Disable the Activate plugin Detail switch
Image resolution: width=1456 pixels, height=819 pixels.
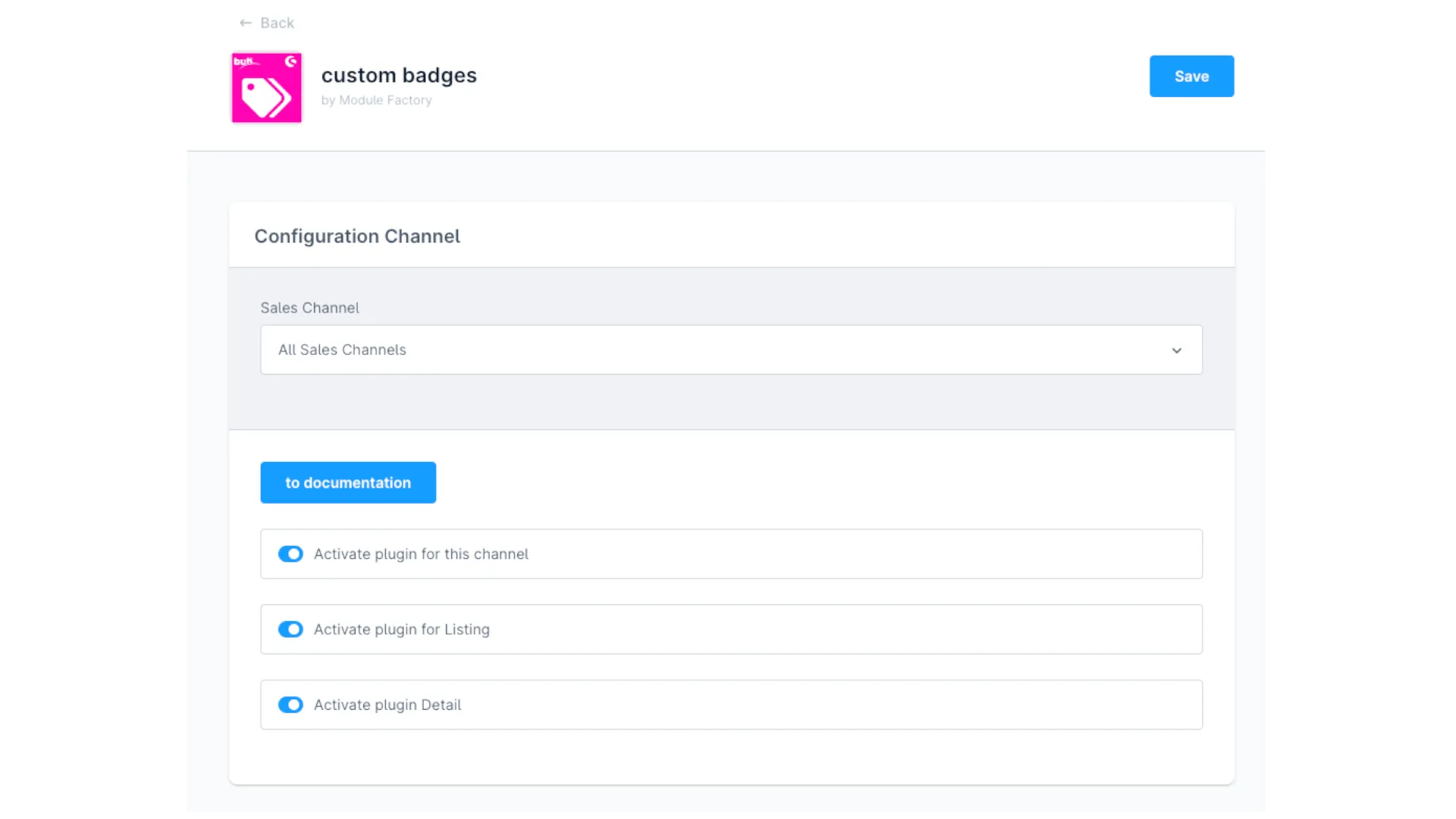pos(290,704)
